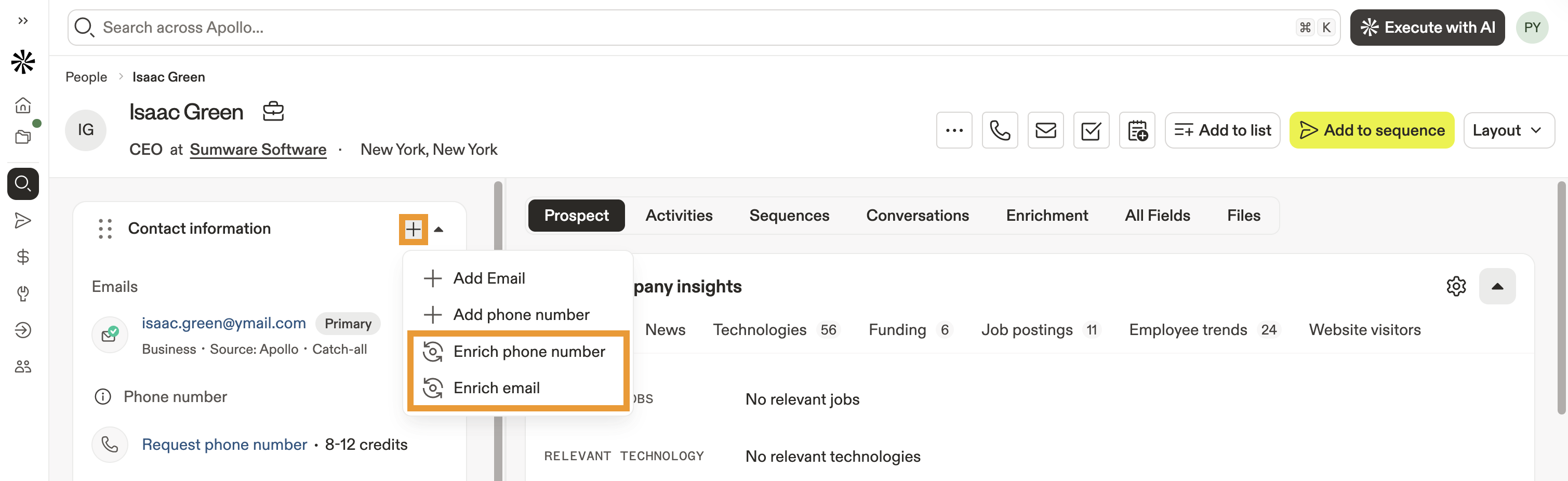Click the Request phone number link
Viewport: 1568px width, 481px height.
tap(224, 445)
